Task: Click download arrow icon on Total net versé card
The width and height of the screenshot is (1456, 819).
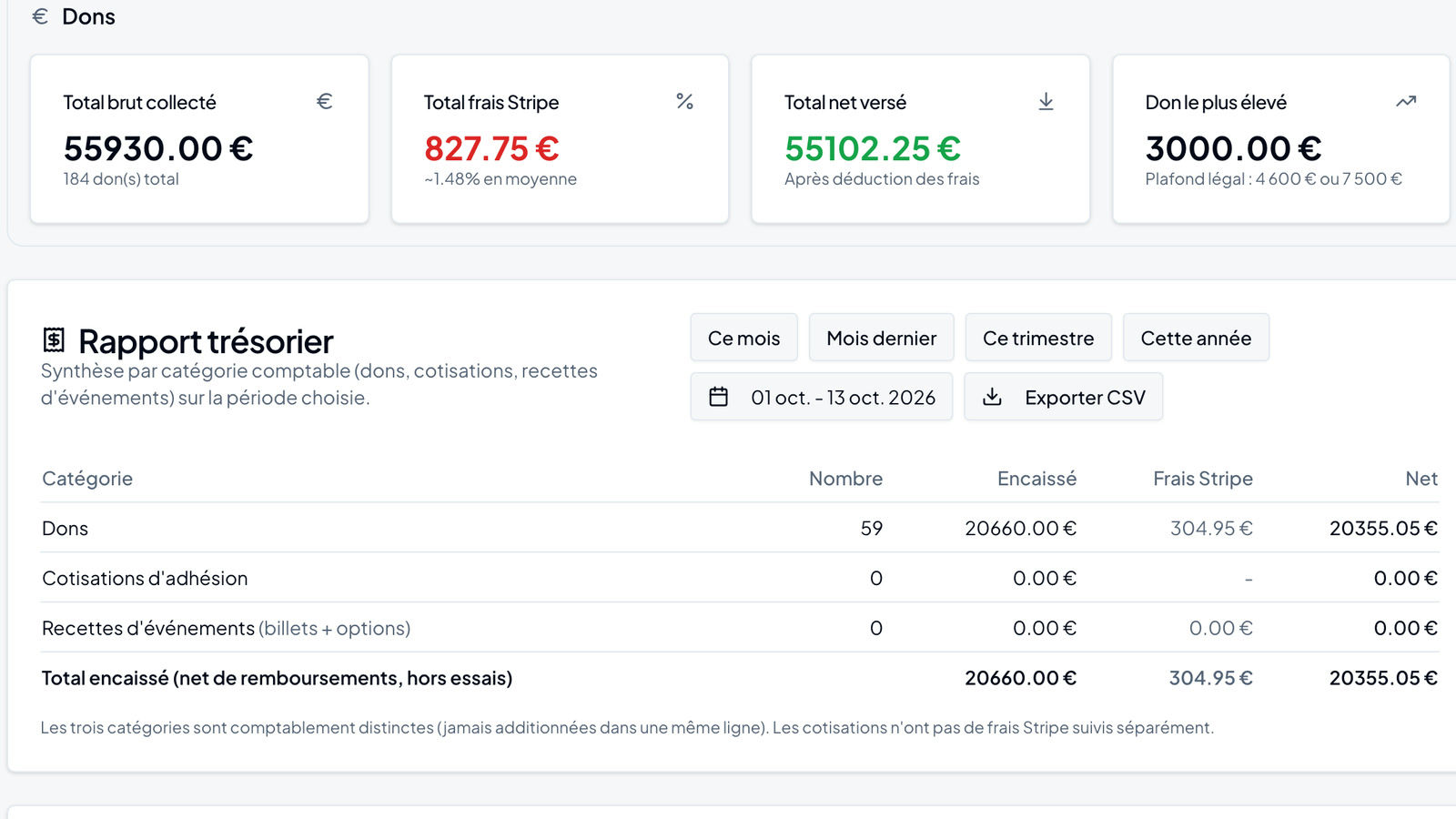Action: [1046, 101]
